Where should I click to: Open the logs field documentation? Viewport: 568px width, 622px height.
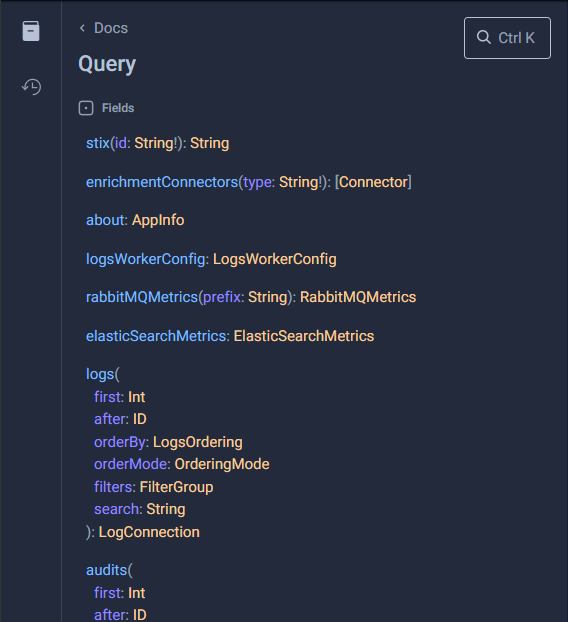tap(100, 374)
